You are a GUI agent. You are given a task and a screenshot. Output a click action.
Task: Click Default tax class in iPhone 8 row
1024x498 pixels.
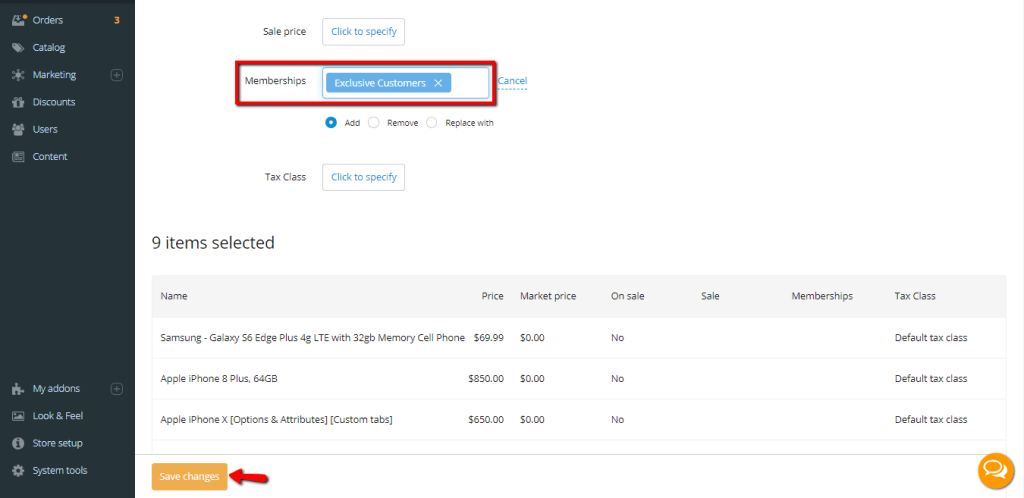pyautogui.click(x=931, y=379)
